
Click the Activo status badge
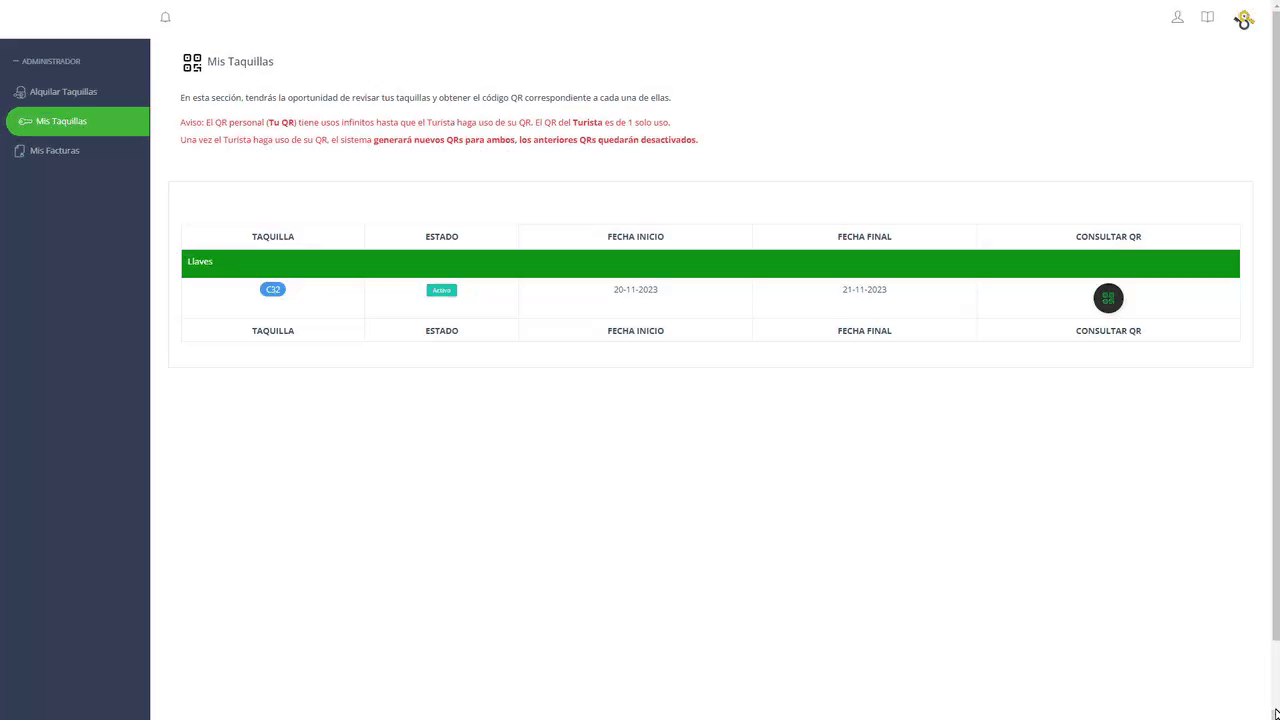tap(441, 290)
